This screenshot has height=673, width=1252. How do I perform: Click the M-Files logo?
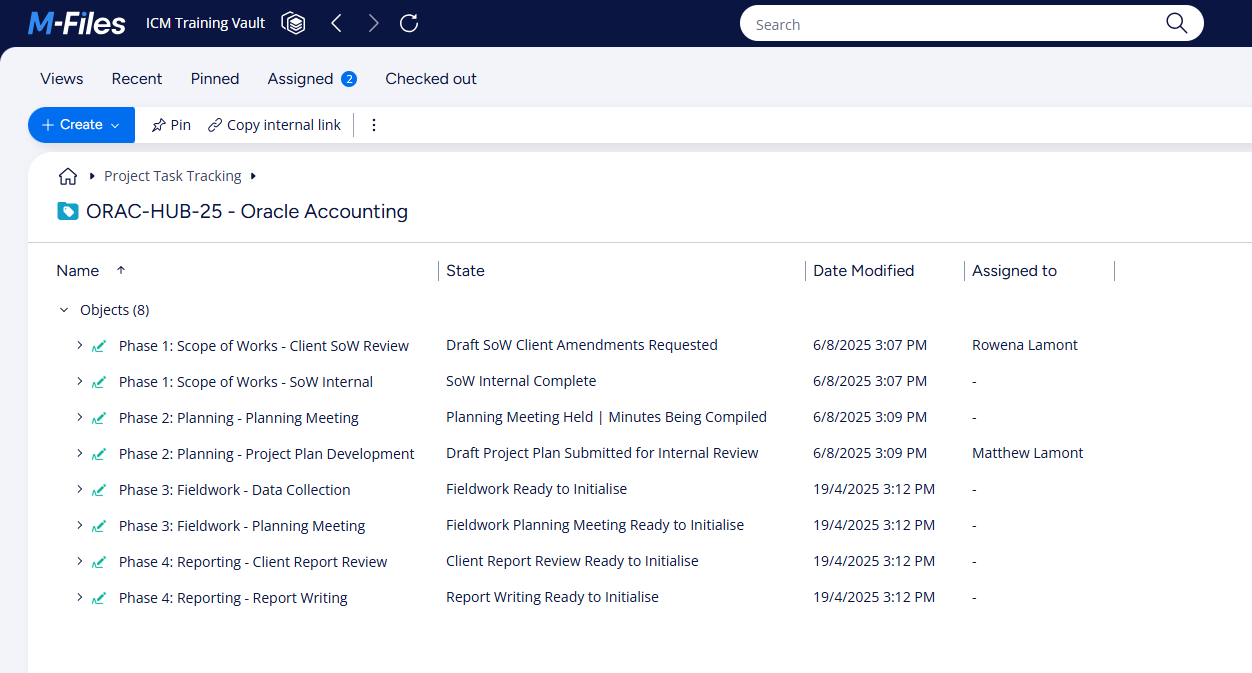tap(76, 23)
